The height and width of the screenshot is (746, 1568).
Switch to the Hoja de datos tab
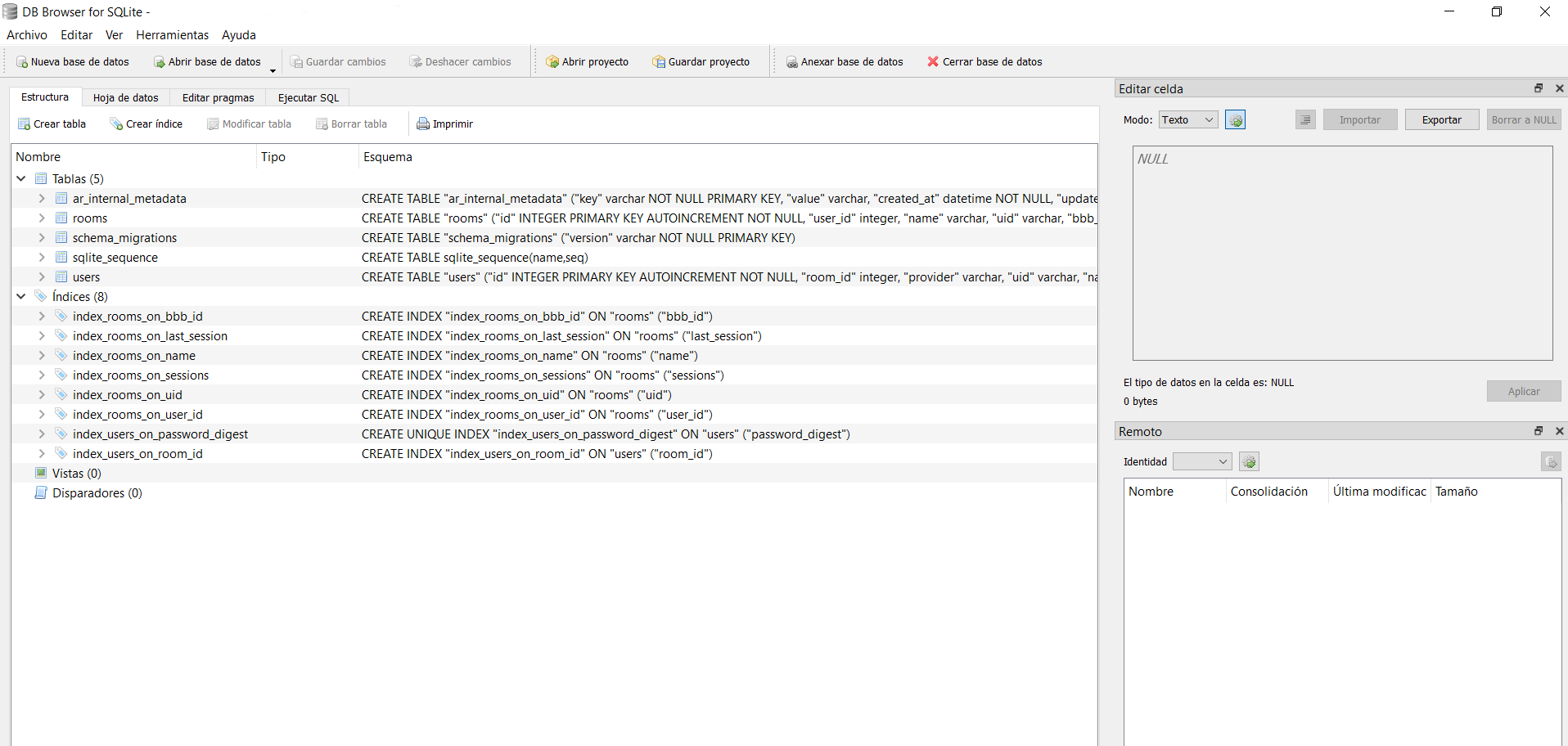[125, 98]
